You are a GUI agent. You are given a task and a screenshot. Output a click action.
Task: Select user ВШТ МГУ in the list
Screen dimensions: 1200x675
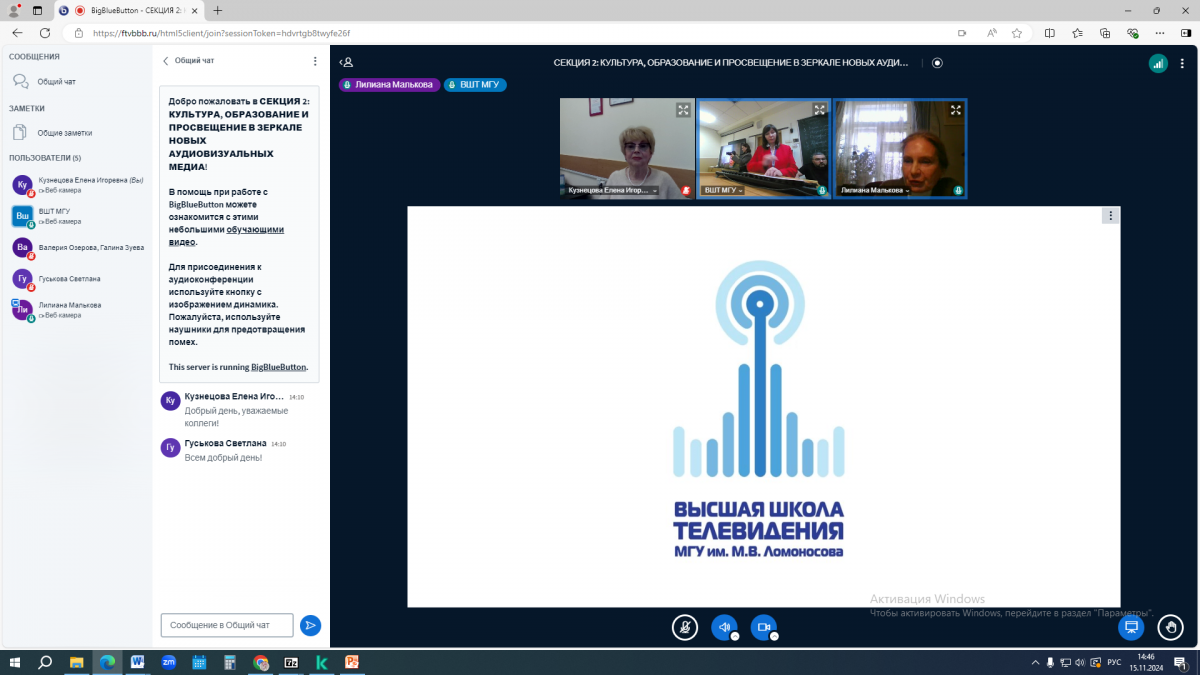point(76,216)
